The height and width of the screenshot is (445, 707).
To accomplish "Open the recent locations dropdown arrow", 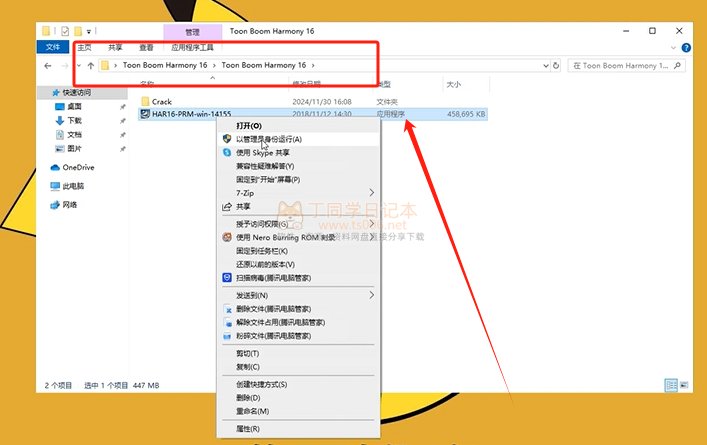I will point(79,66).
